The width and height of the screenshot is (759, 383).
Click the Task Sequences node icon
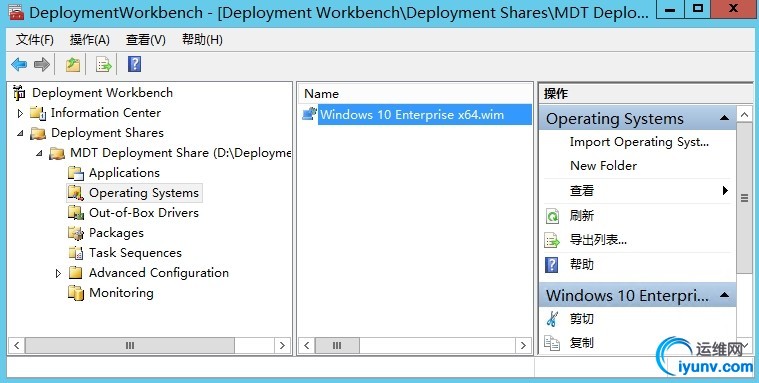tap(76, 253)
